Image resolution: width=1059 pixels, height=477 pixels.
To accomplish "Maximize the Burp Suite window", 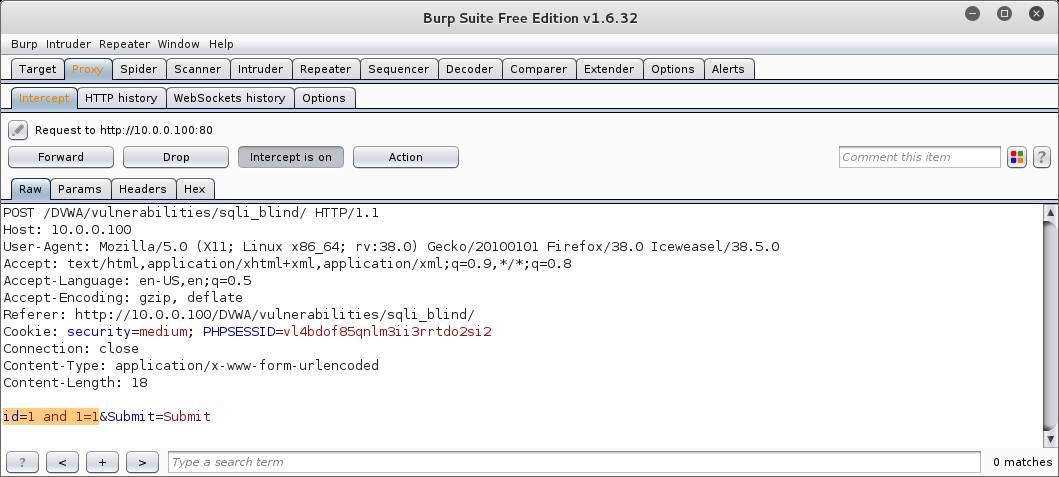I will 1004,14.
